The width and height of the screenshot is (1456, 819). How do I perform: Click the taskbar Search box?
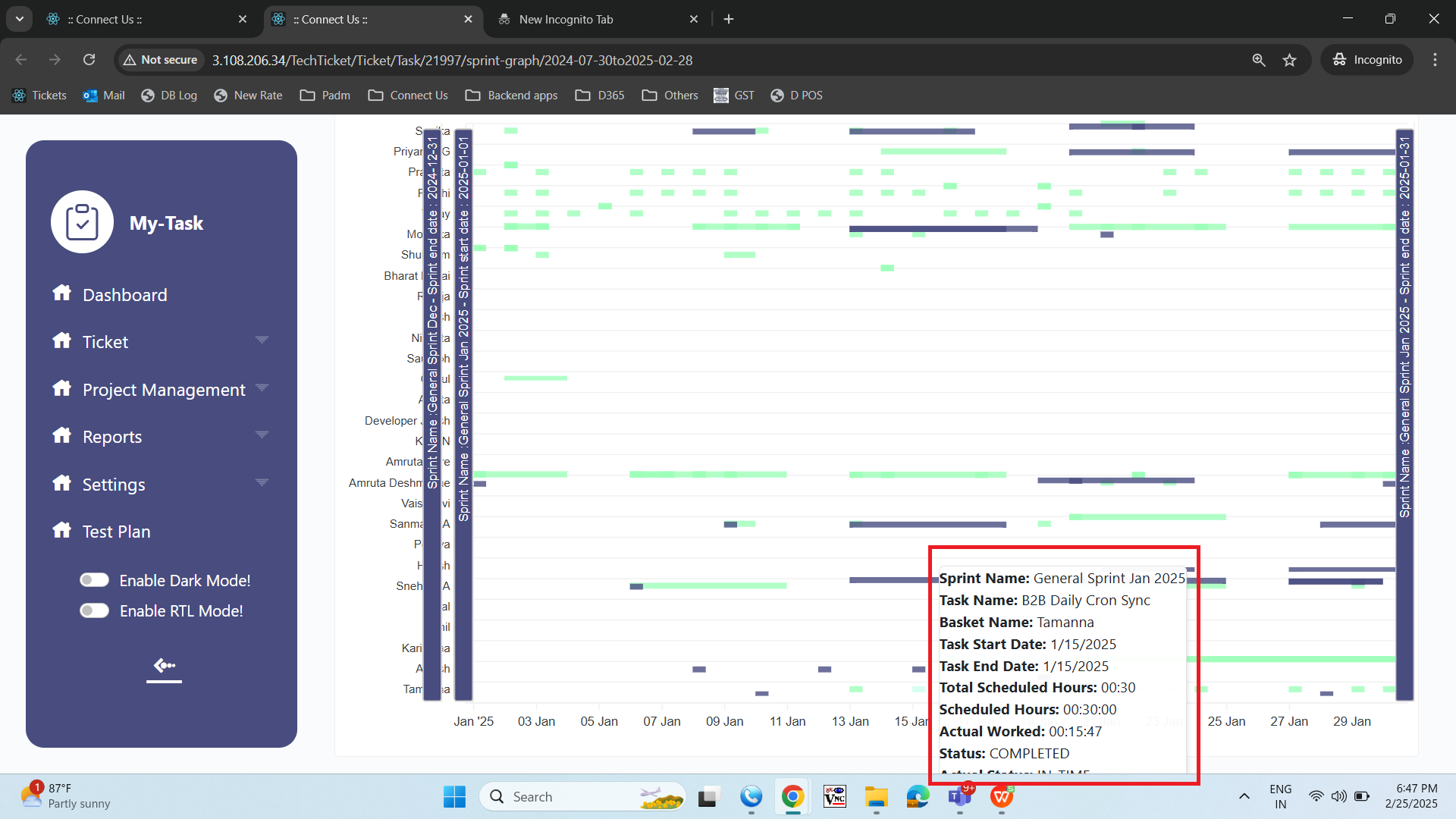tap(582, 797)
